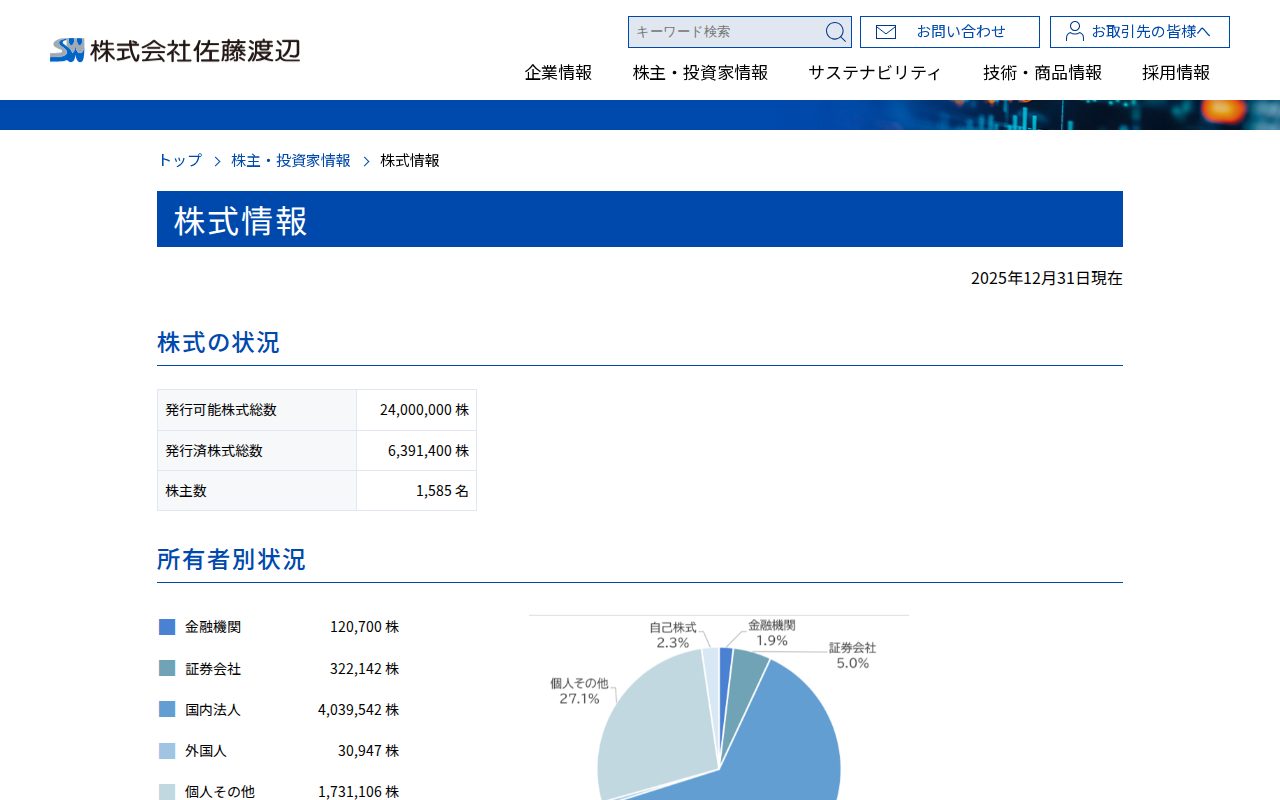Click the 所有者別状況 section heading
This screenshot has height=800, width=1280.
tap(231, 559)
